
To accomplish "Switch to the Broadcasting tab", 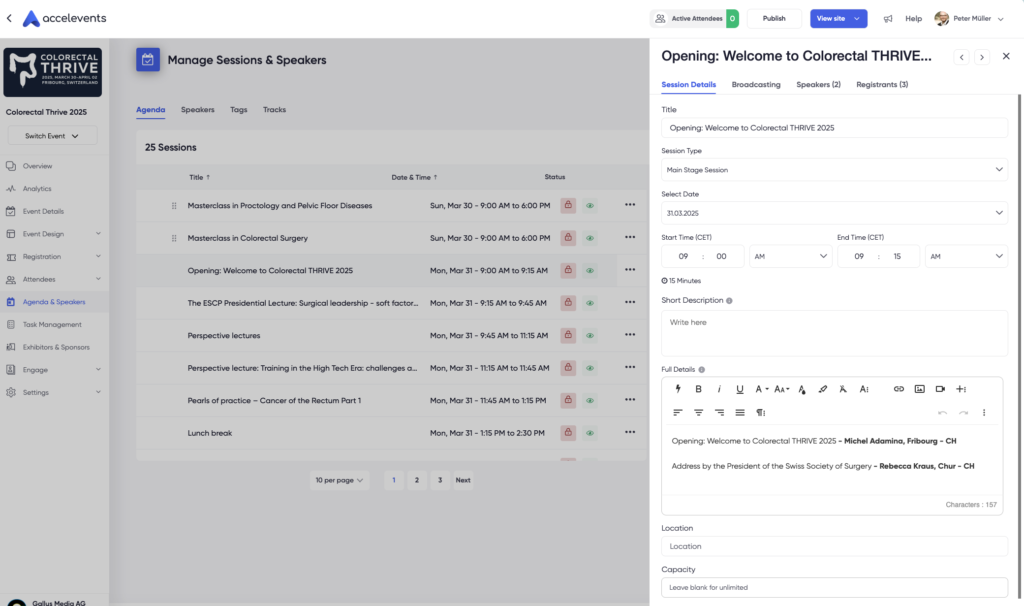I will coord(756,85).
